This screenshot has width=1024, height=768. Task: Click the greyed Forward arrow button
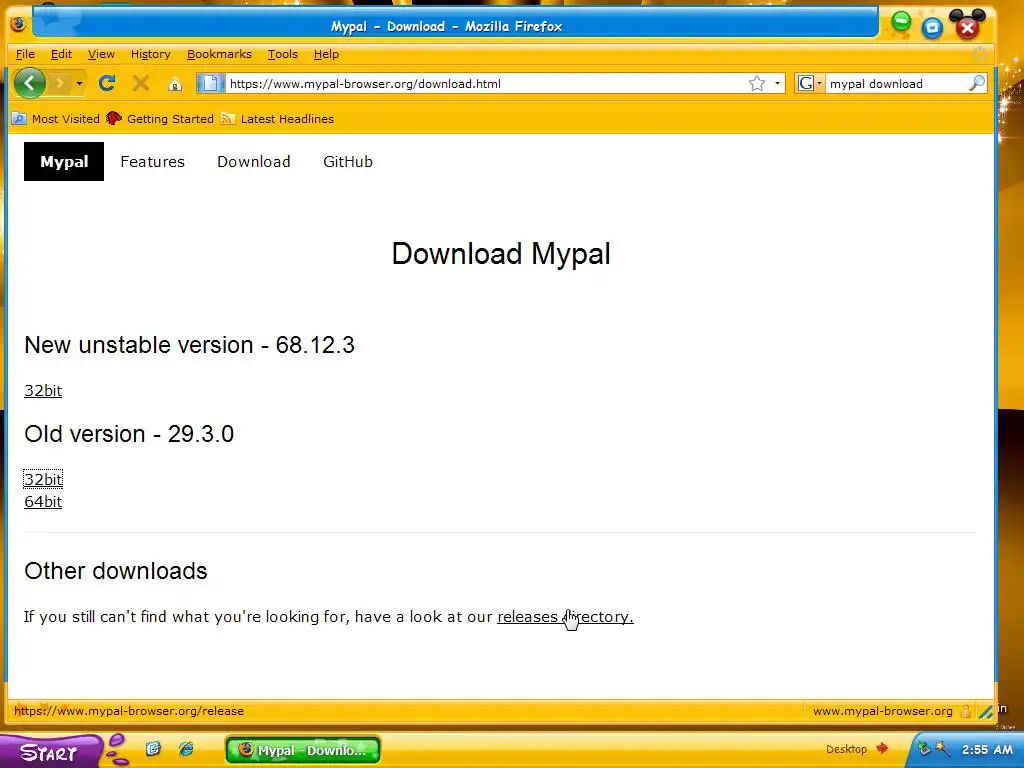click(59, 83)
